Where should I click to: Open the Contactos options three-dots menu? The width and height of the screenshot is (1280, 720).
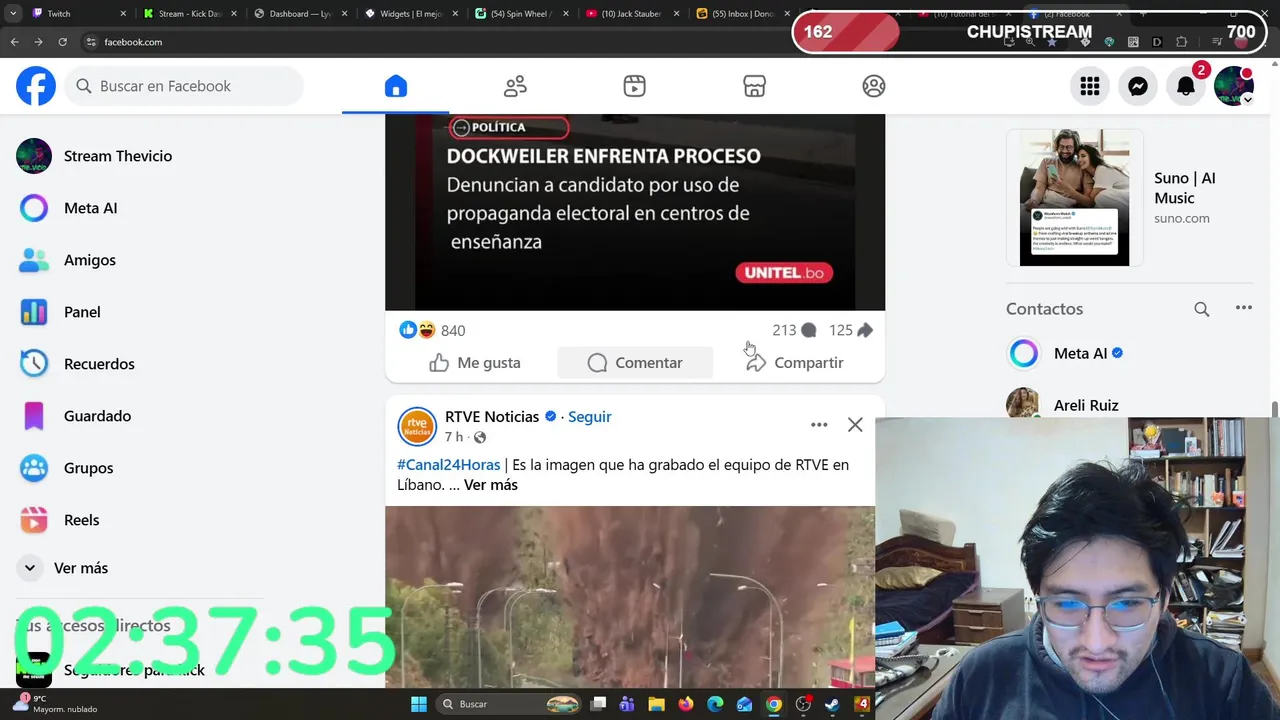(1244, 308)
